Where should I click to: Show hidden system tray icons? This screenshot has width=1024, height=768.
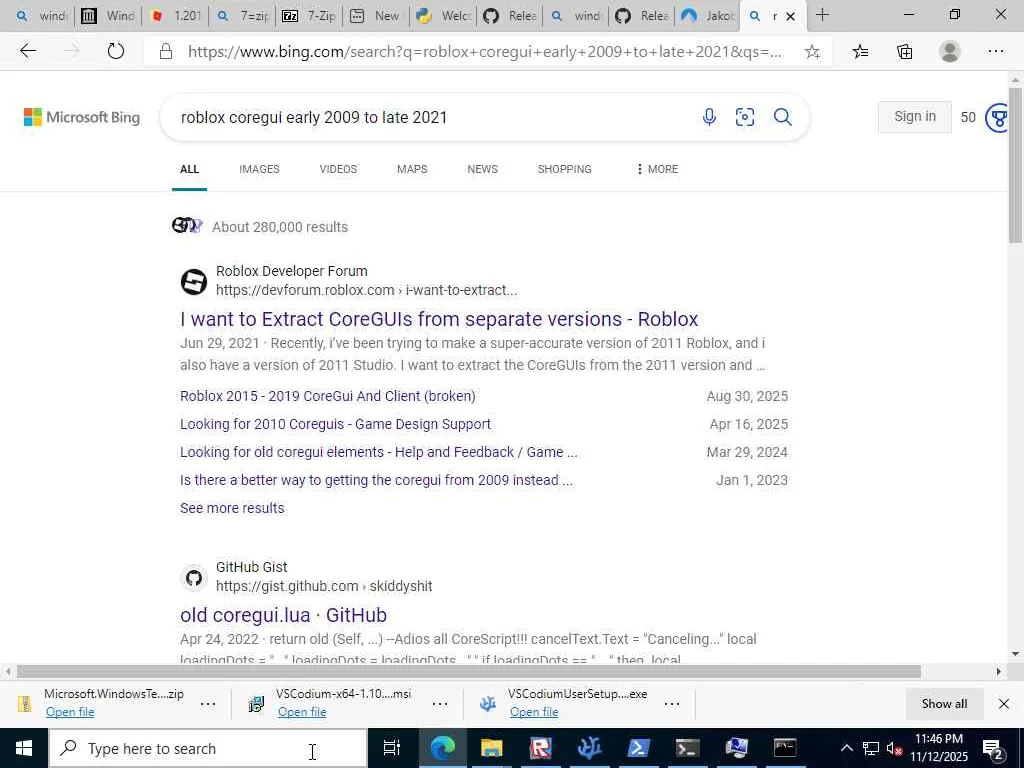(846, 748)
